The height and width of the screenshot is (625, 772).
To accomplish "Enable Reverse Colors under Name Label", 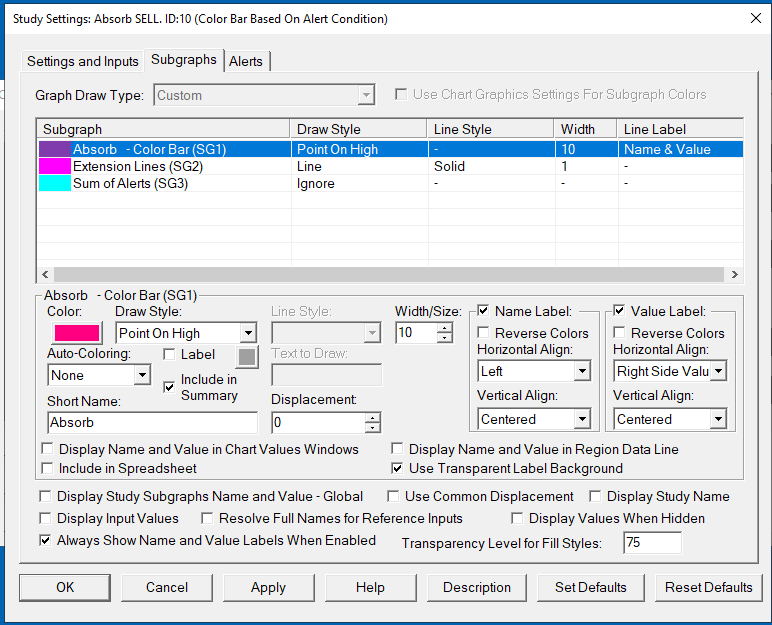I will (x=484, y=333).
